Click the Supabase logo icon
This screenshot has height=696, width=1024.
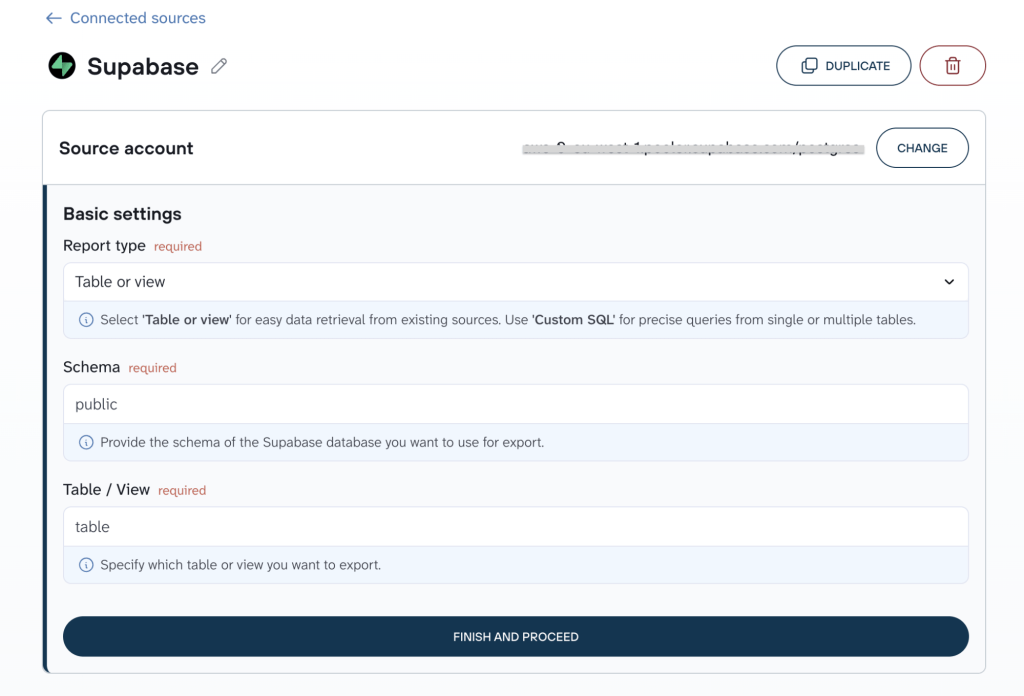62,66
